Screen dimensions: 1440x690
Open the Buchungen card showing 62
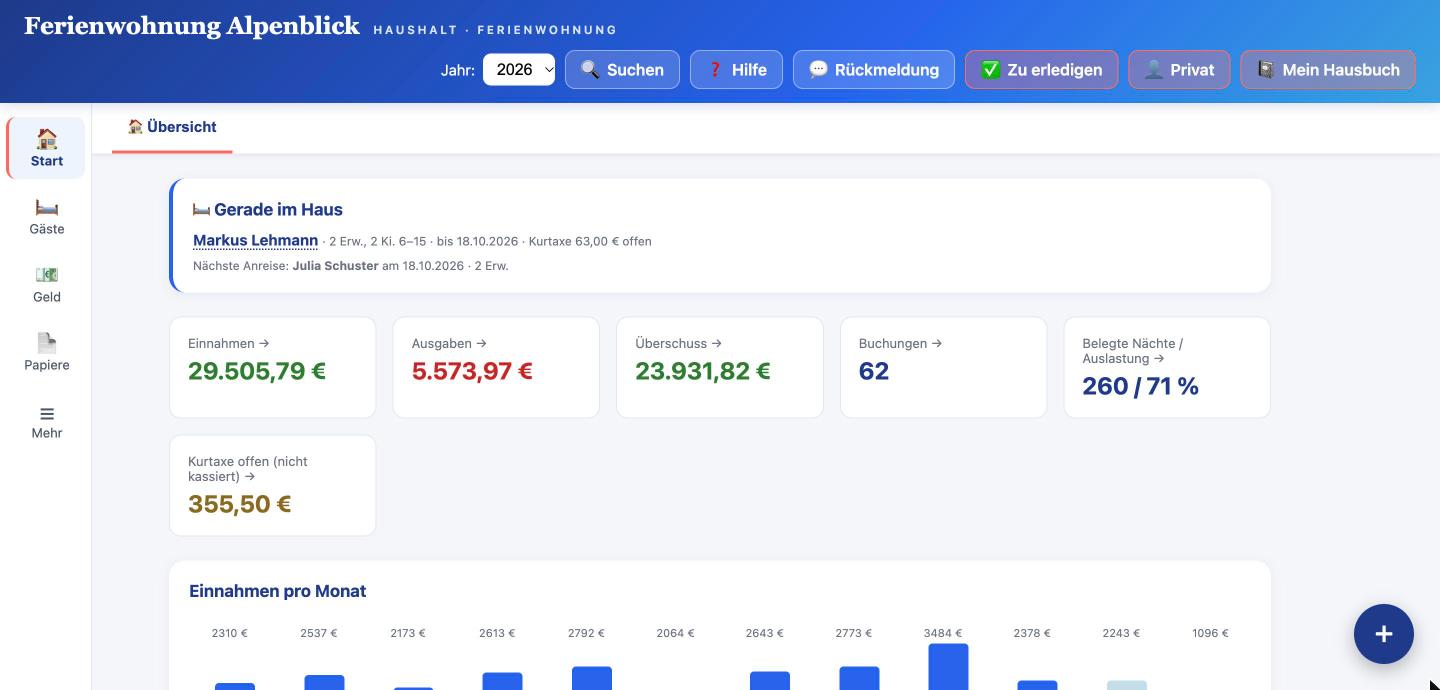(943, 367)
